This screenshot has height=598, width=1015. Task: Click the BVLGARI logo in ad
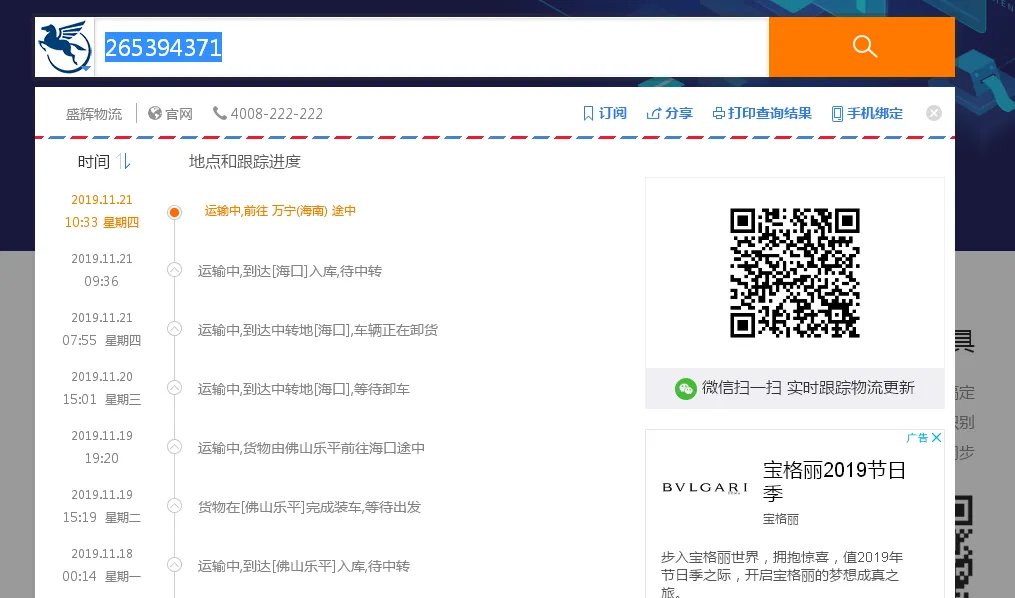[x=705, y=487]
